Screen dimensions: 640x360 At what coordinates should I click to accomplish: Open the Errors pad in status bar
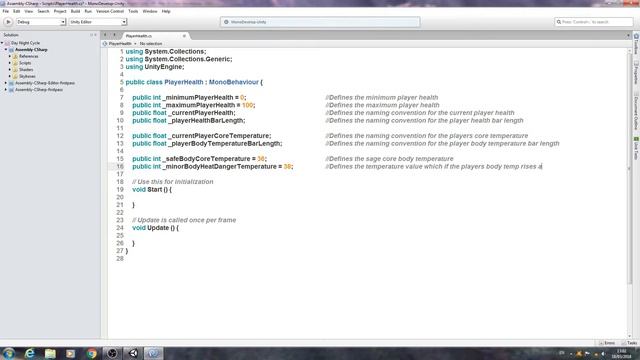tap(607, 343)
